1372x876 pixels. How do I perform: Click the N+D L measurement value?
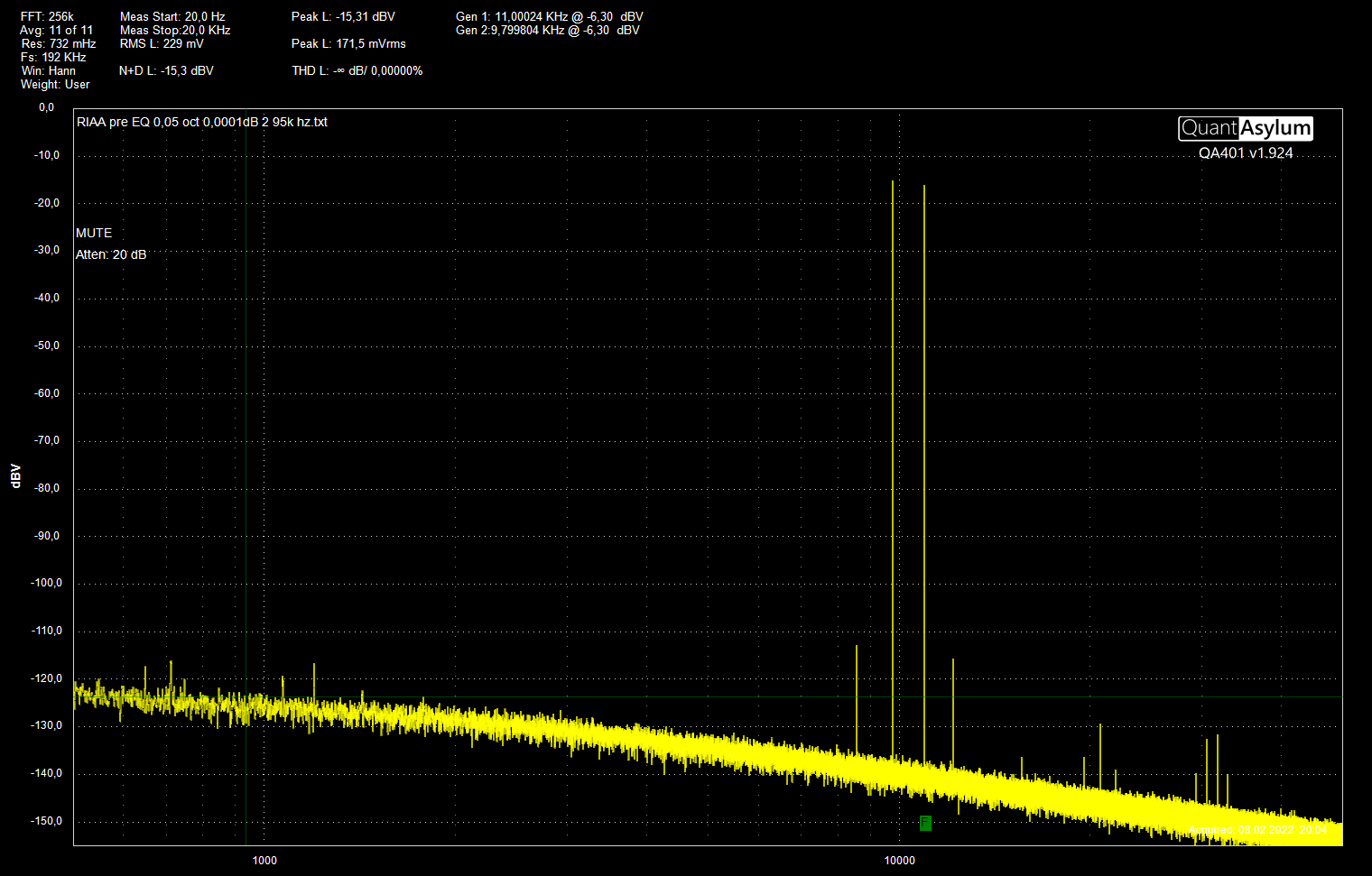[166, 70]
